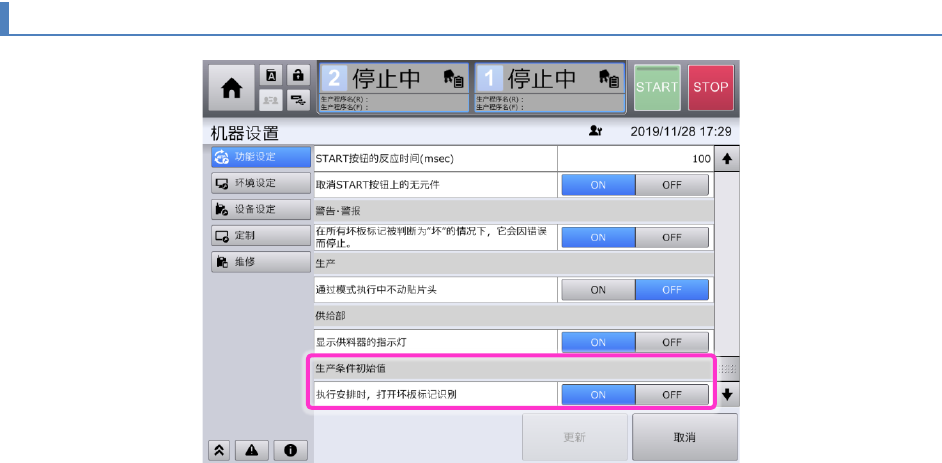Viewport: 942px width, 463px height.
Task: Open the warning triangle icon
Action: click(x=251, y=450)
